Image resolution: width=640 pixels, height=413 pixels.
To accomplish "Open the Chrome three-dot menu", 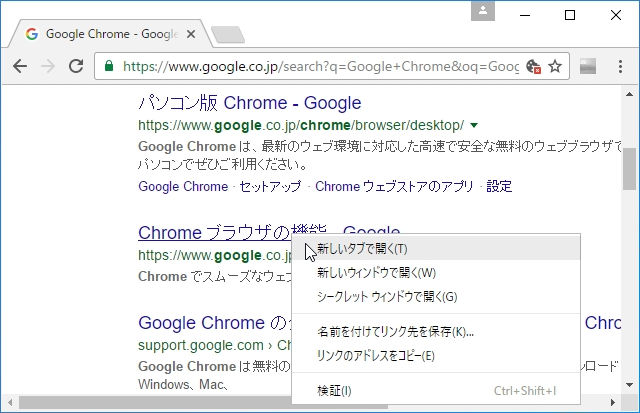I will point(620,66).
